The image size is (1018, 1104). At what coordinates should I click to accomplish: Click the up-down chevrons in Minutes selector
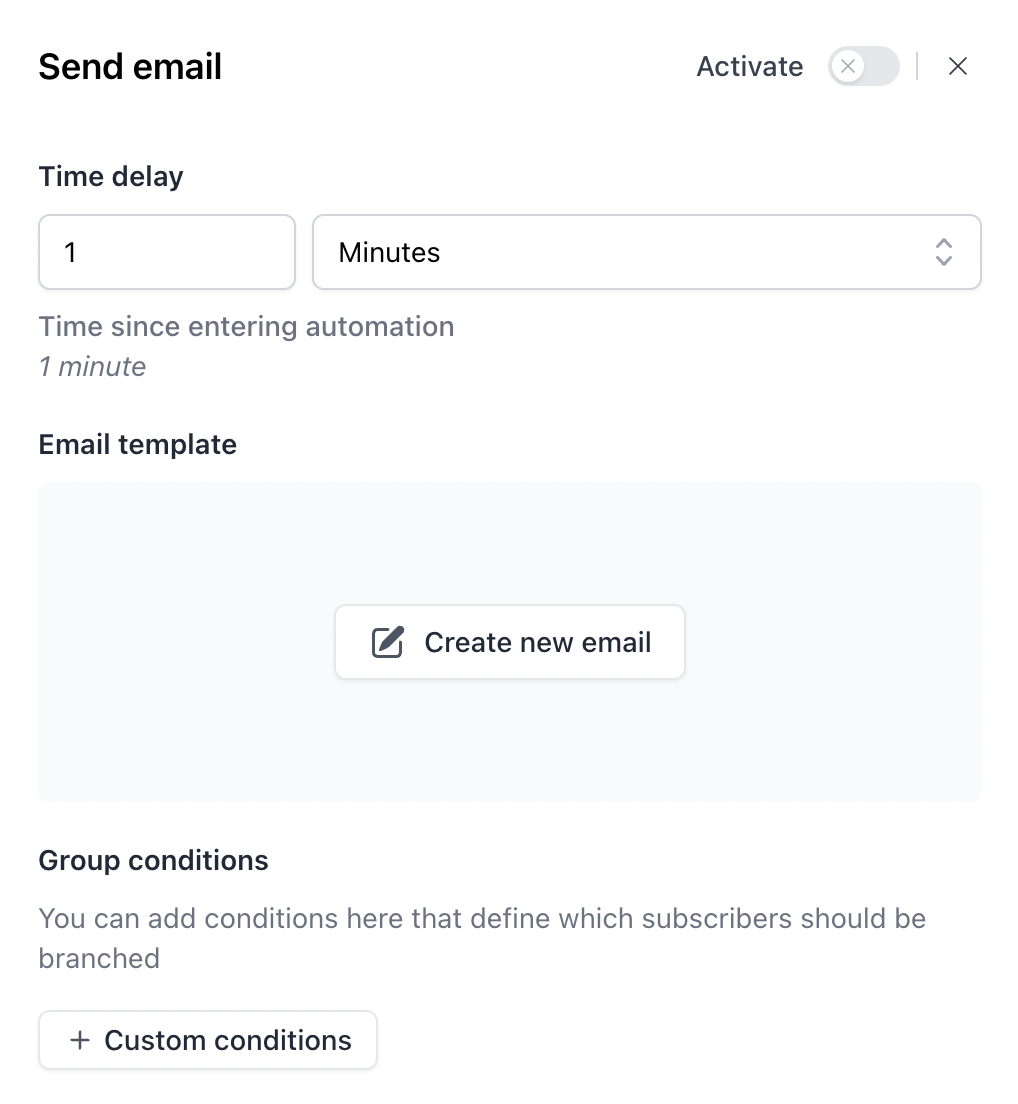coord(943,252)
